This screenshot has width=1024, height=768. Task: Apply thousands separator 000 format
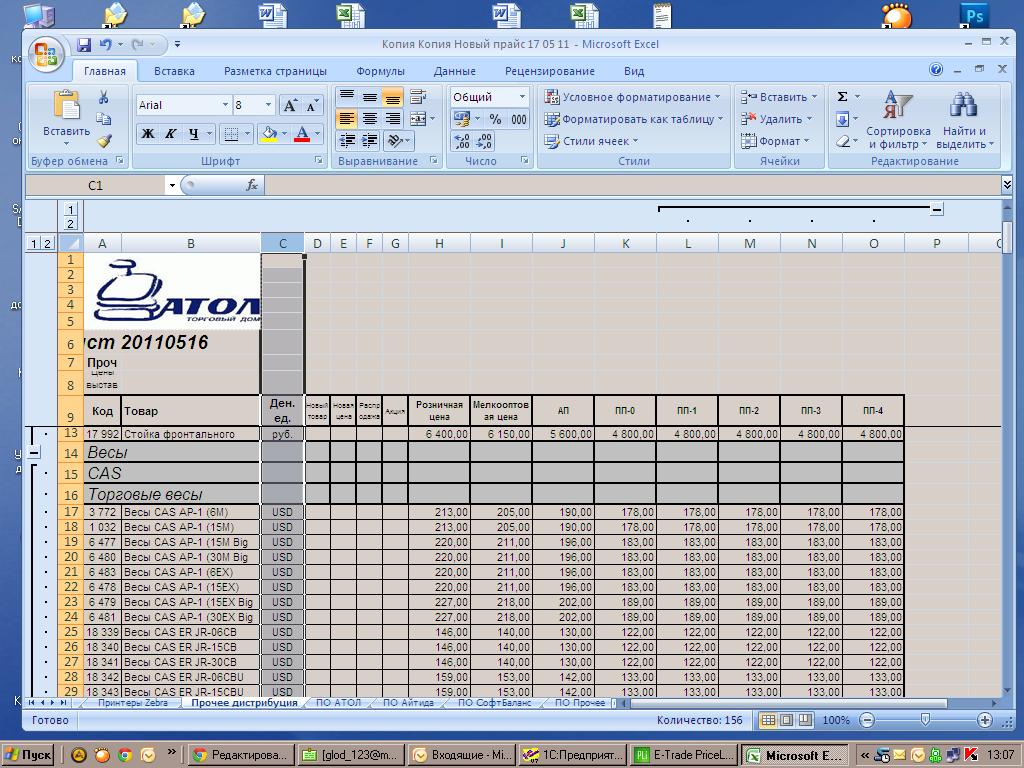pyautogui.click(x=519, y=119)
